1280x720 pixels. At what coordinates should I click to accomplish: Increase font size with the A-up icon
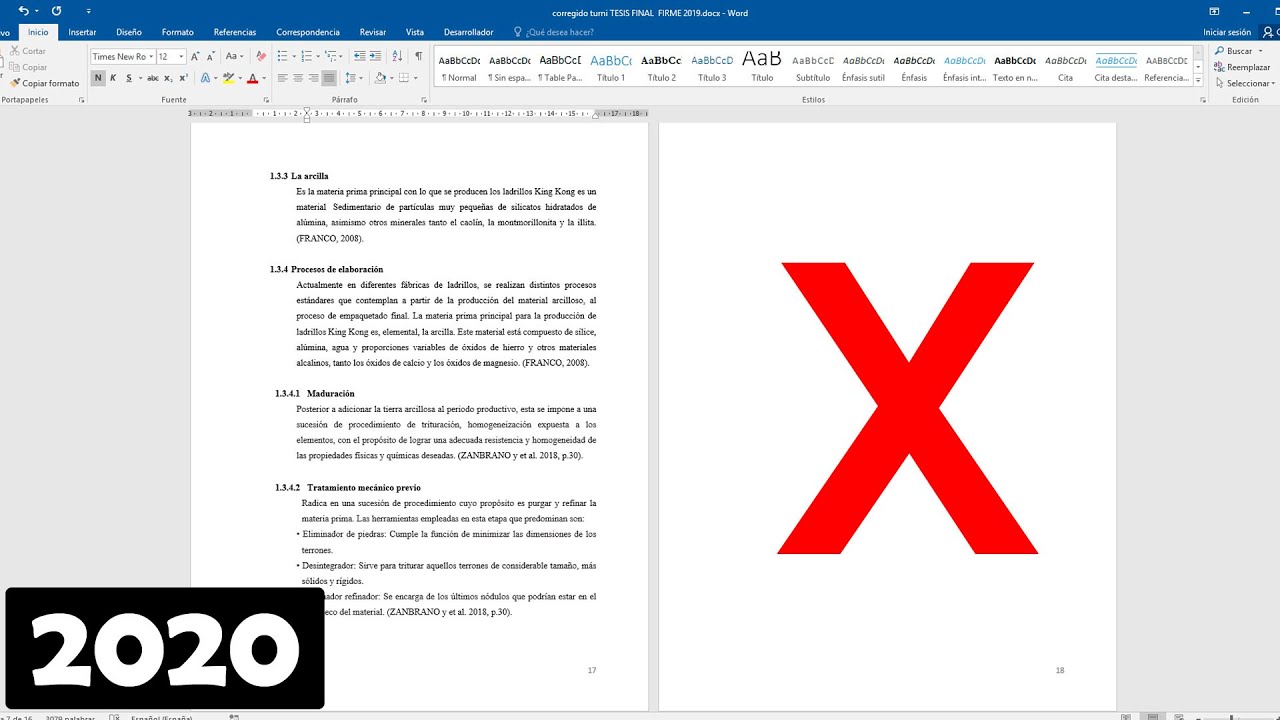pyautogui.click(x=196, y=56)
